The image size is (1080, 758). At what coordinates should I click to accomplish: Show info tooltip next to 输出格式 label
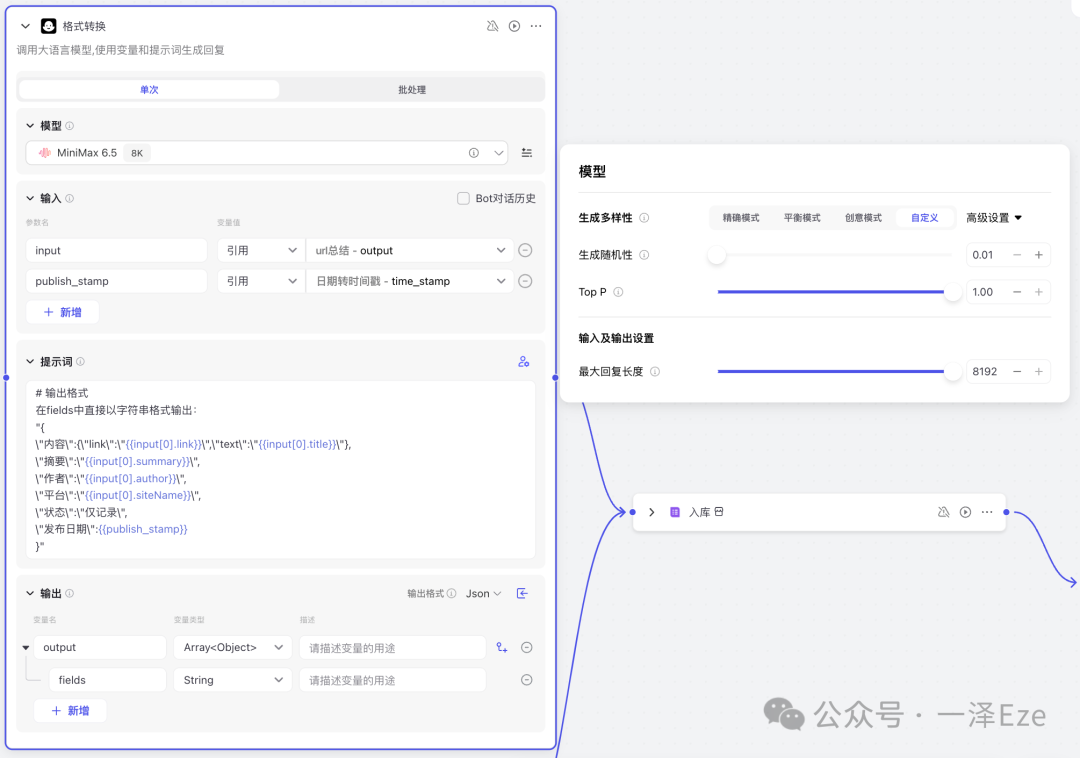click(451, 593)
